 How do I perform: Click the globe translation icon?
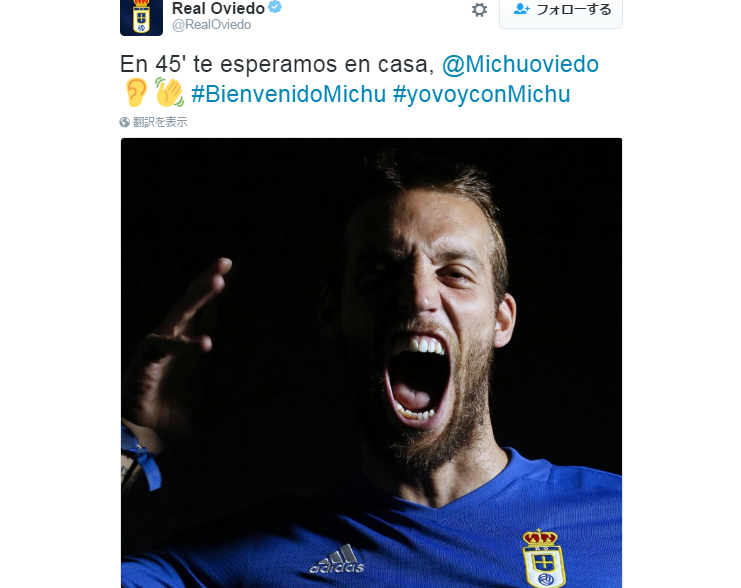click(125, 122)
